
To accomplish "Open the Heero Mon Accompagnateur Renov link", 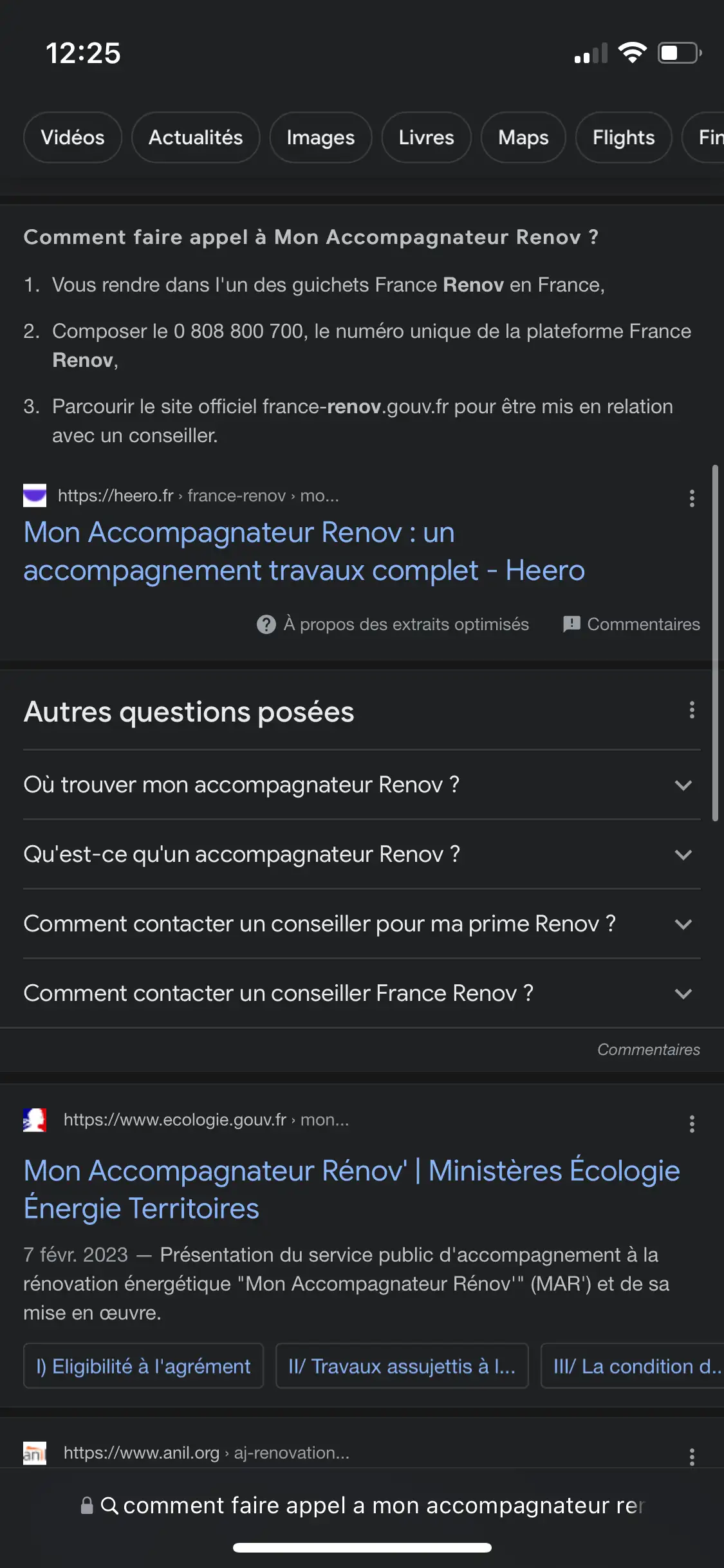I will (303, 551).
